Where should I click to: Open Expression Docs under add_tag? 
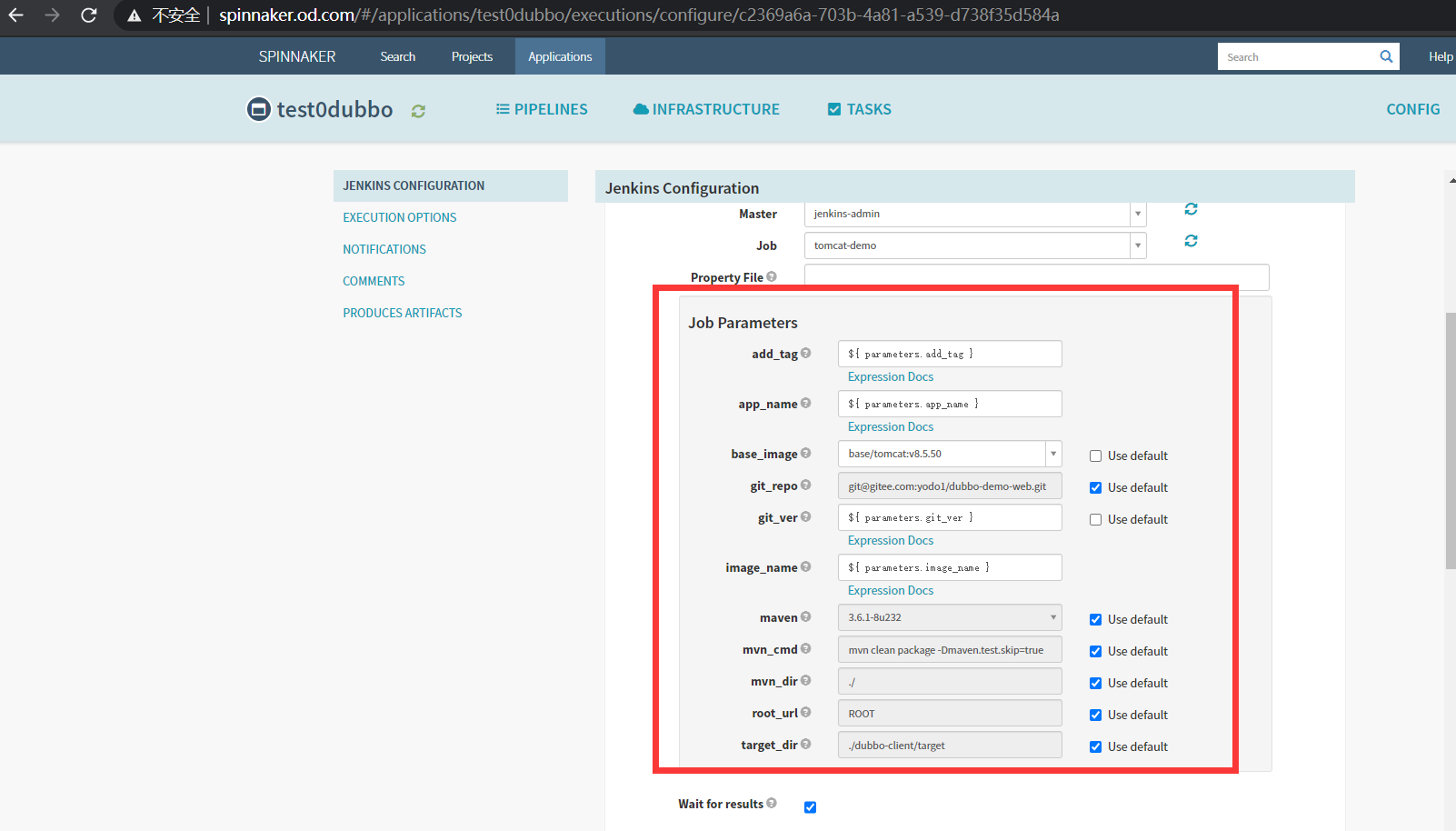(891, 376)
